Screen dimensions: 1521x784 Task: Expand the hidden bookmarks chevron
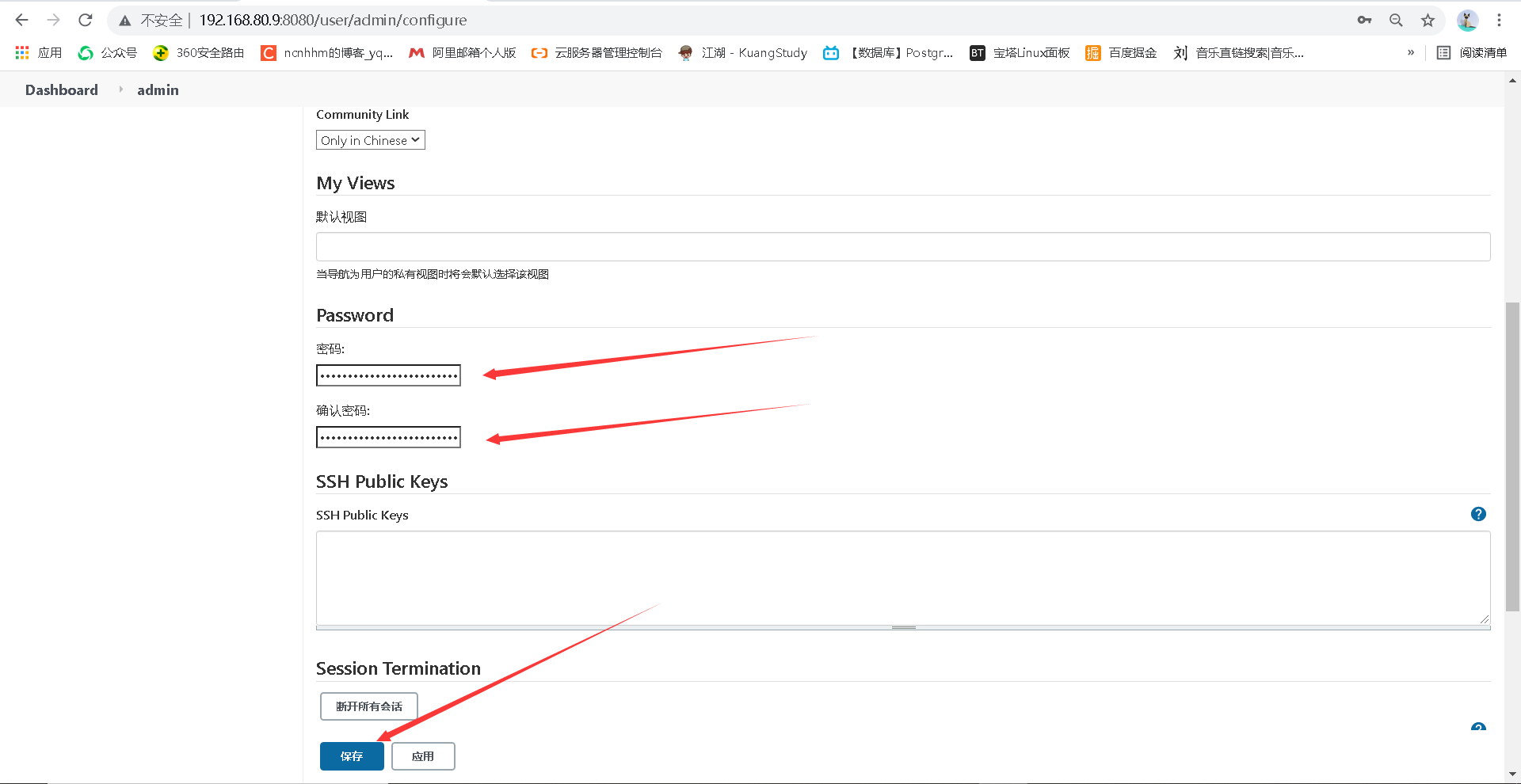pos(1411,52)
